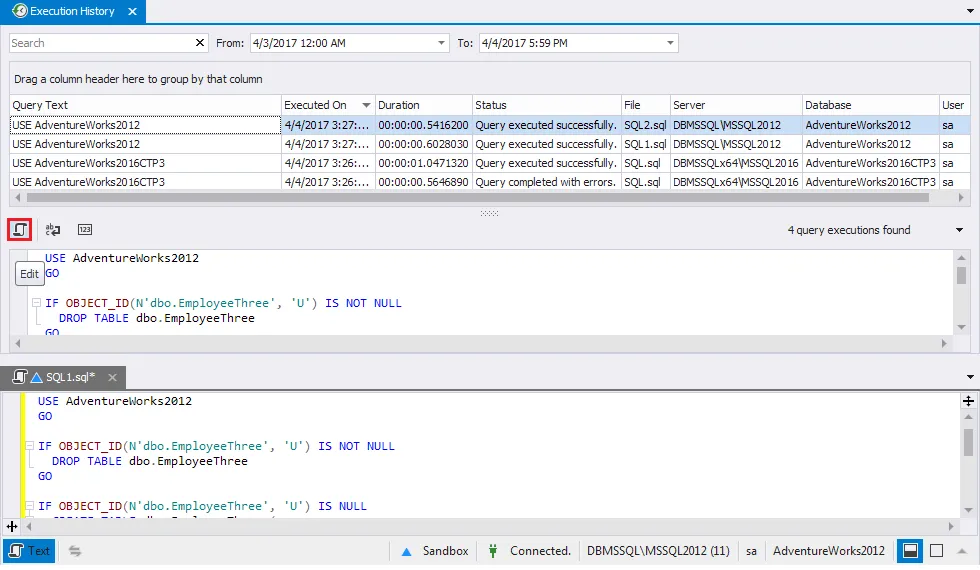980x570 pixels.
Task: Toggle word wrap icon in preview toolbar
Action: 53,230
